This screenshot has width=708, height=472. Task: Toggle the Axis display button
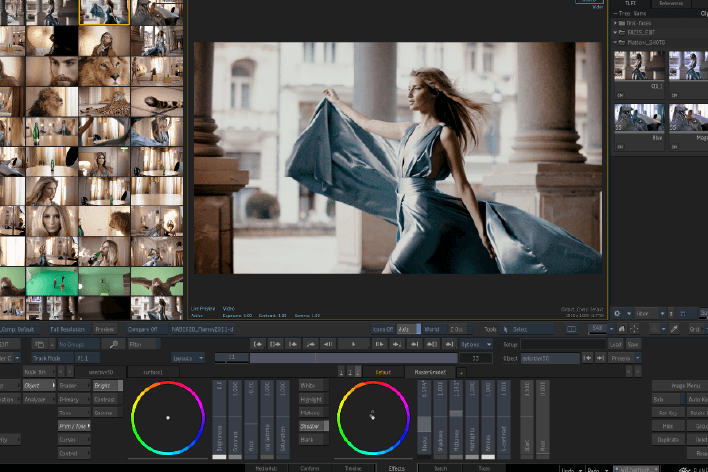click(x=408, y=329)
